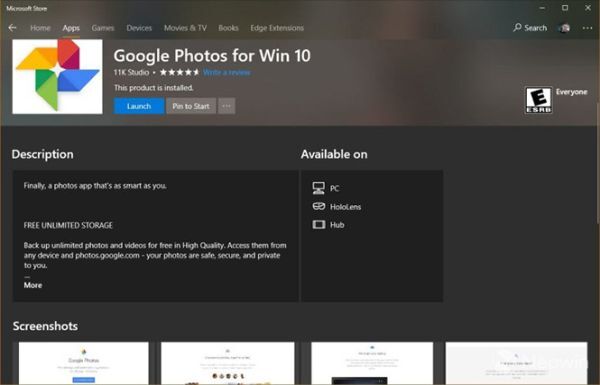Open more options beside Pin to Start
Screen dimensions: 600x385
click(227, 106)
